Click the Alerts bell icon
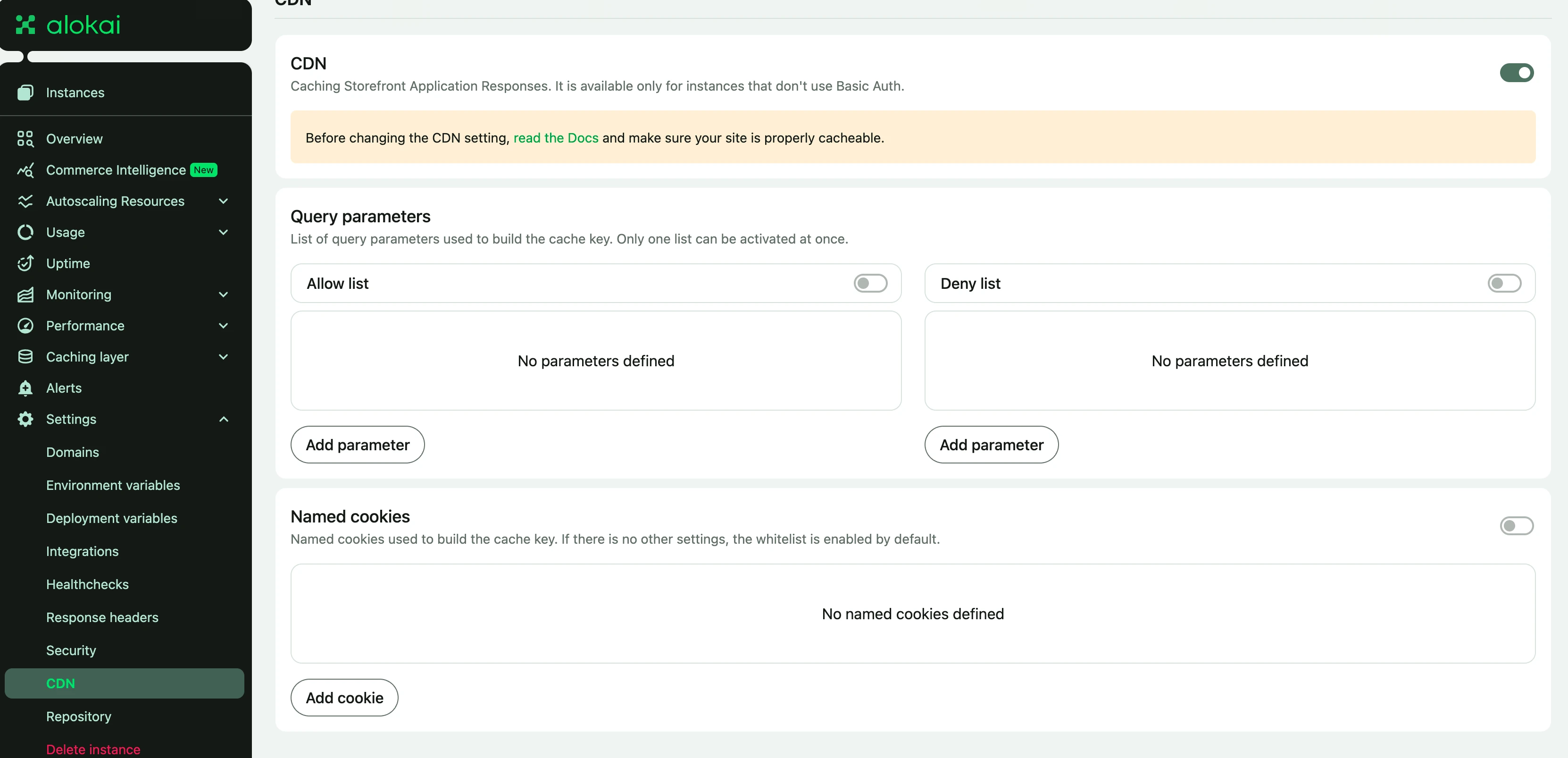Image resolution: width=1568 pixels, height=758 pixels. pos(25,388)
